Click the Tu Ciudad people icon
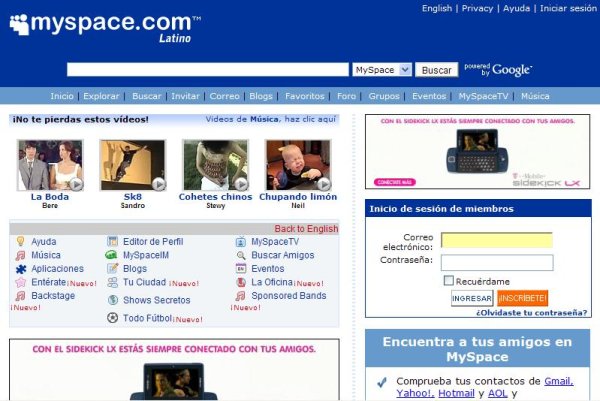Image resolution: width=600 pixels, height=401 pixels. pyautogui.click(x=112, y=282)
